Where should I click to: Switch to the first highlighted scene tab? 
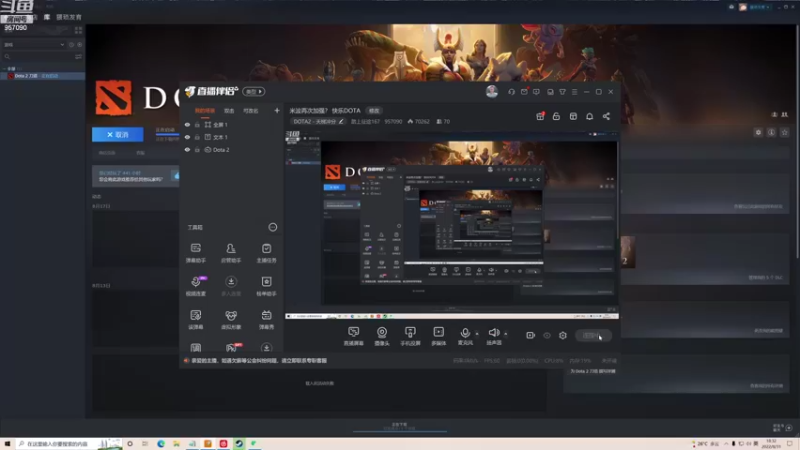[x=205, y=111]
